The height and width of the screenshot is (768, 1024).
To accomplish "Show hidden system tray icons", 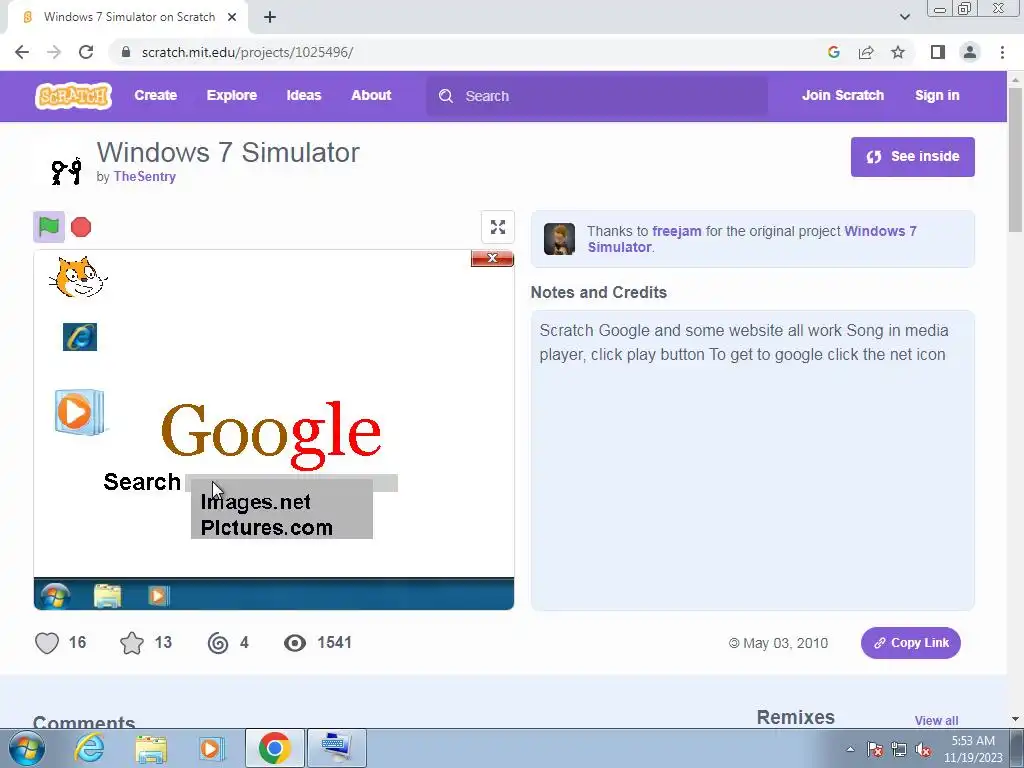I will coord(850,749).
